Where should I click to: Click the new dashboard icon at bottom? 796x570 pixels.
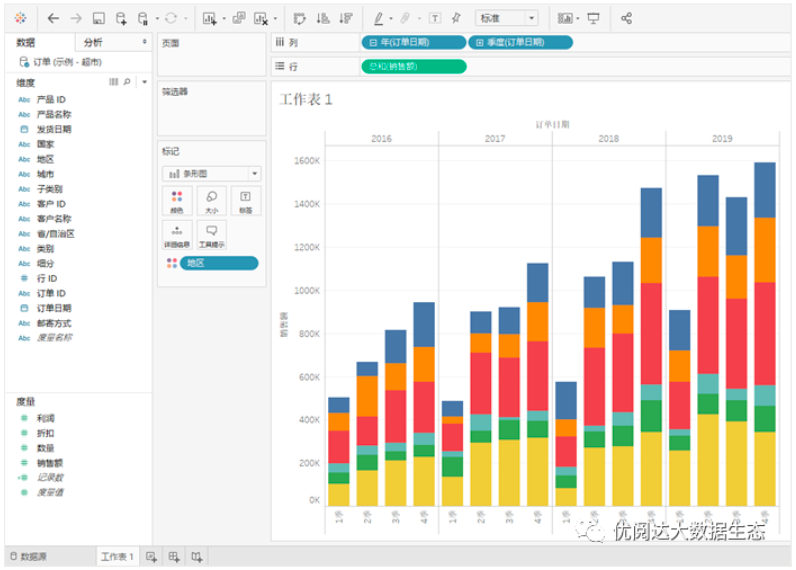[174, 557]
